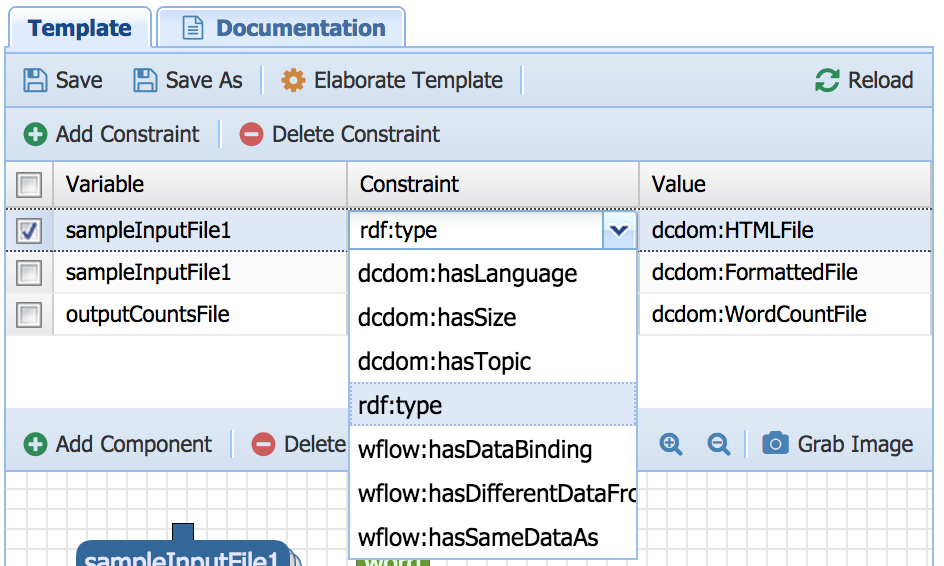
Task: Click the Save floppy disk icon
Action: coord(36,81)
